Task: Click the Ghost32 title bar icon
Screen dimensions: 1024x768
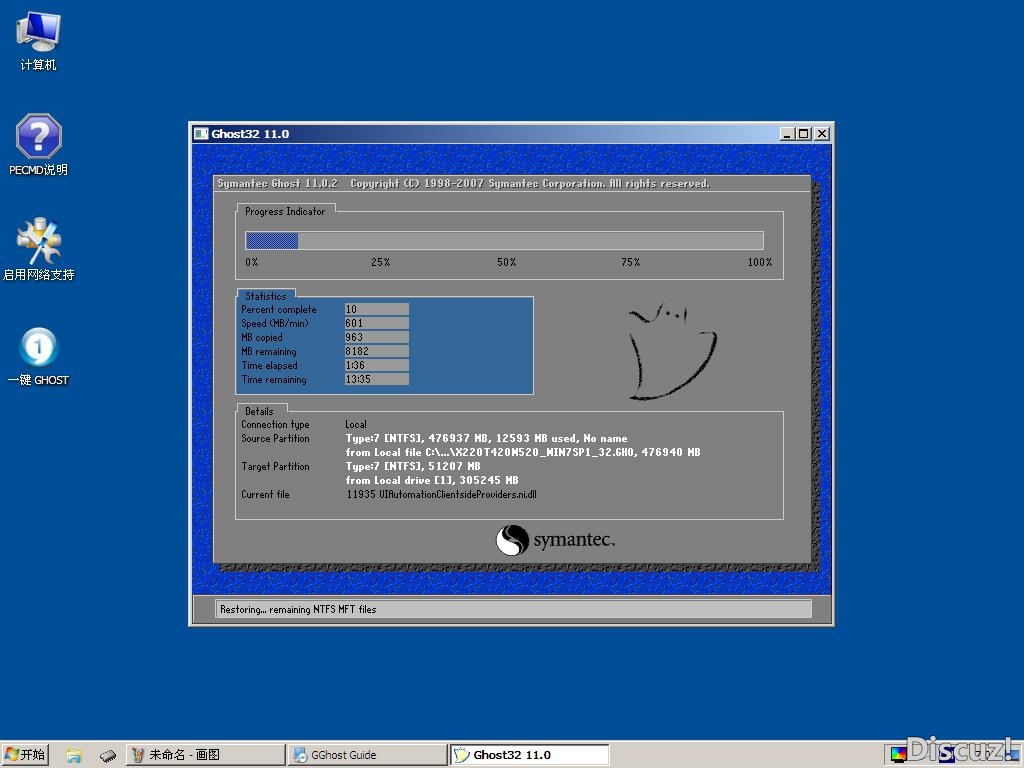Action: pyautogui.click(x=201, y=134)
